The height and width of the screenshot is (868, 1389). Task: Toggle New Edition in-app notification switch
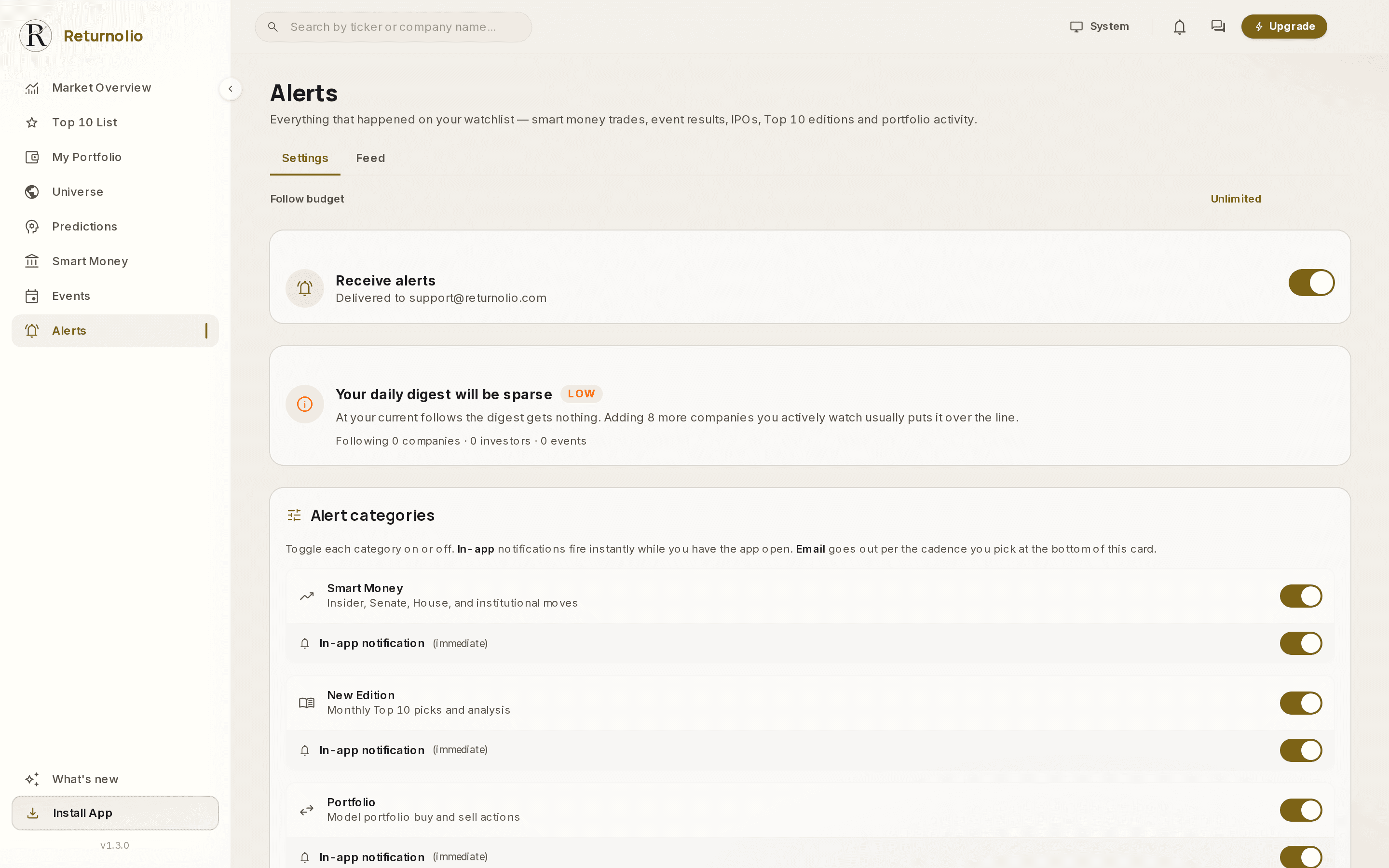(1301, 750)
